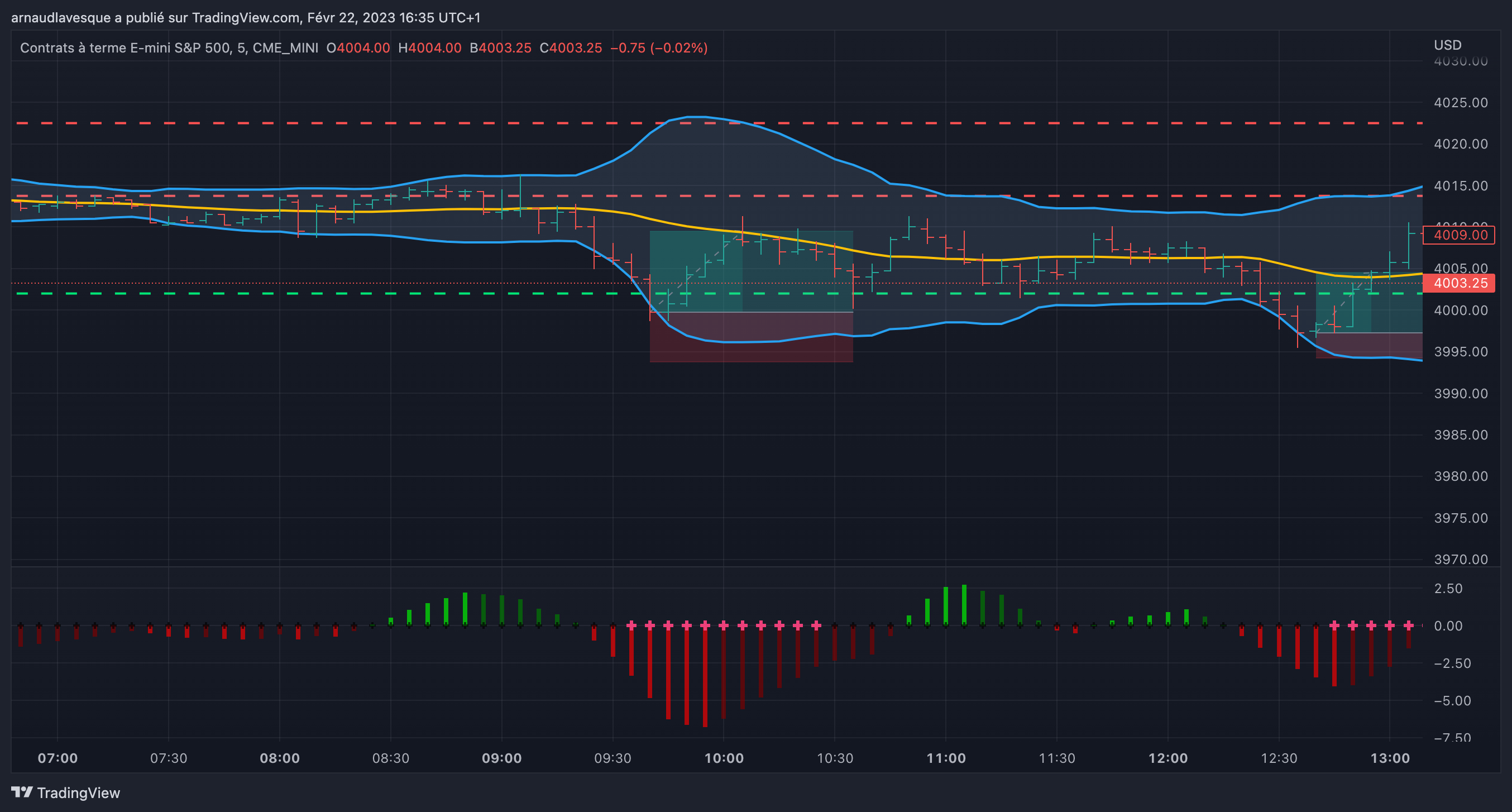Click the header text 'arnaudlavesque a publié sur TradingView.com'
The width and height of the screenshot is (1512, 812).
156,18
